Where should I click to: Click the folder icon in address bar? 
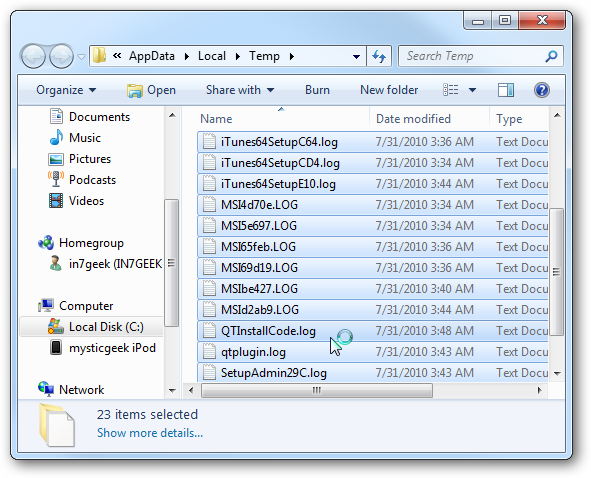click(x=100, y=56)
